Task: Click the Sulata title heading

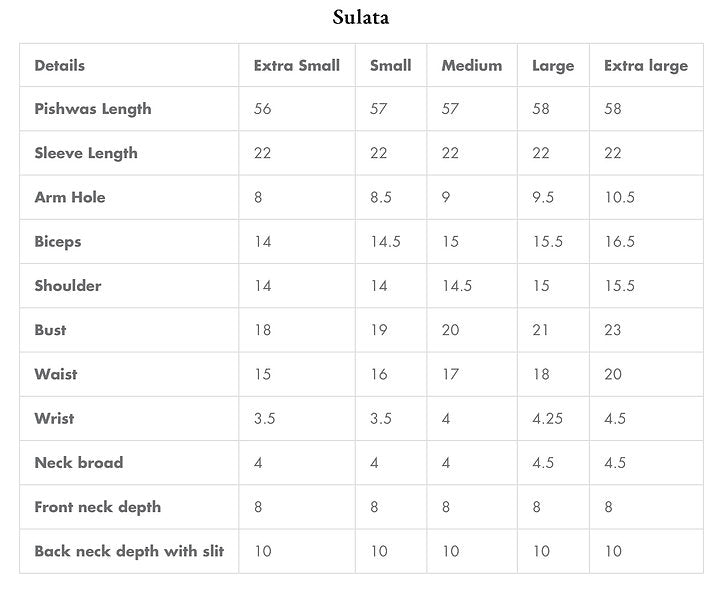Action: click(x=361, y=18)
